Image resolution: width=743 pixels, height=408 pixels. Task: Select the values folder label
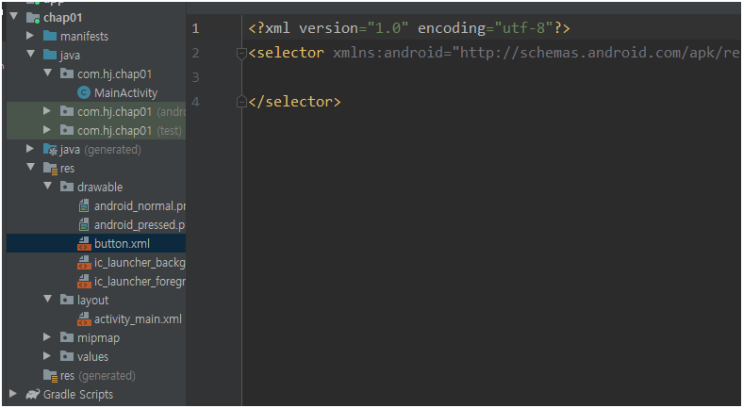[x=93, y=356]
